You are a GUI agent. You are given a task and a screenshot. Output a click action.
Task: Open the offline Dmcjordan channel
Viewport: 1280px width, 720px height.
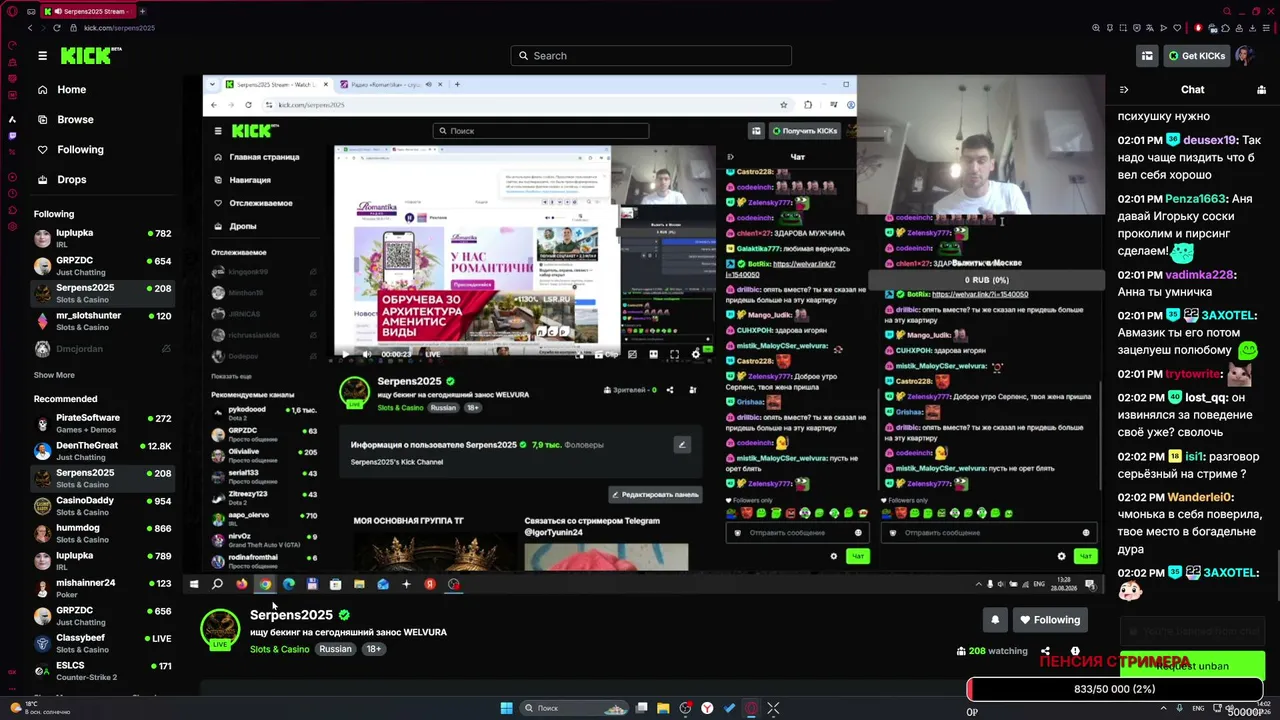103,349
